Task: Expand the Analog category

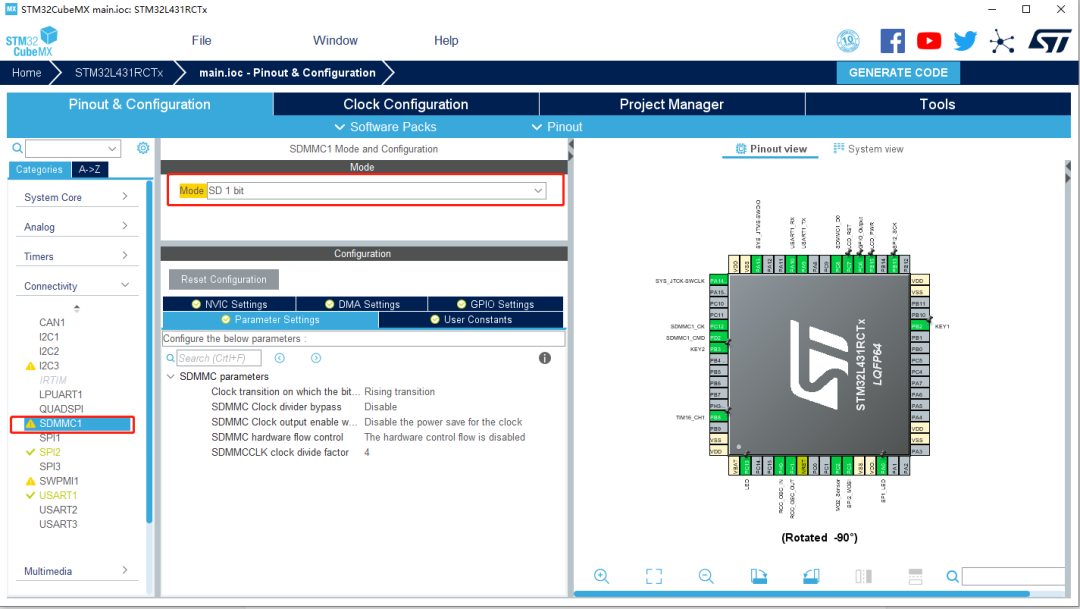Action: [76, 227]
